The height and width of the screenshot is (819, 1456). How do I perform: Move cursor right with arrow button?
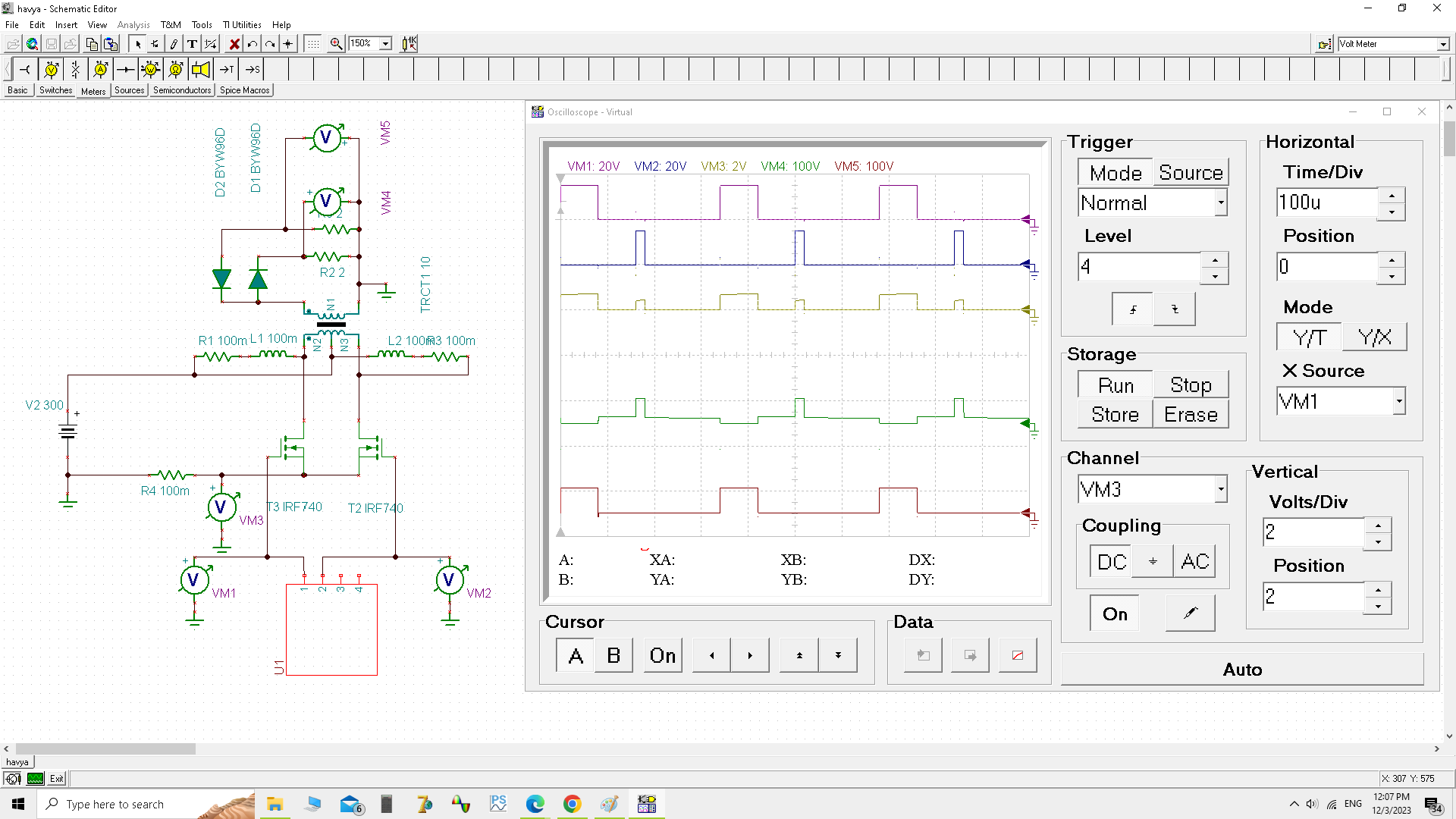coord(750,655)
